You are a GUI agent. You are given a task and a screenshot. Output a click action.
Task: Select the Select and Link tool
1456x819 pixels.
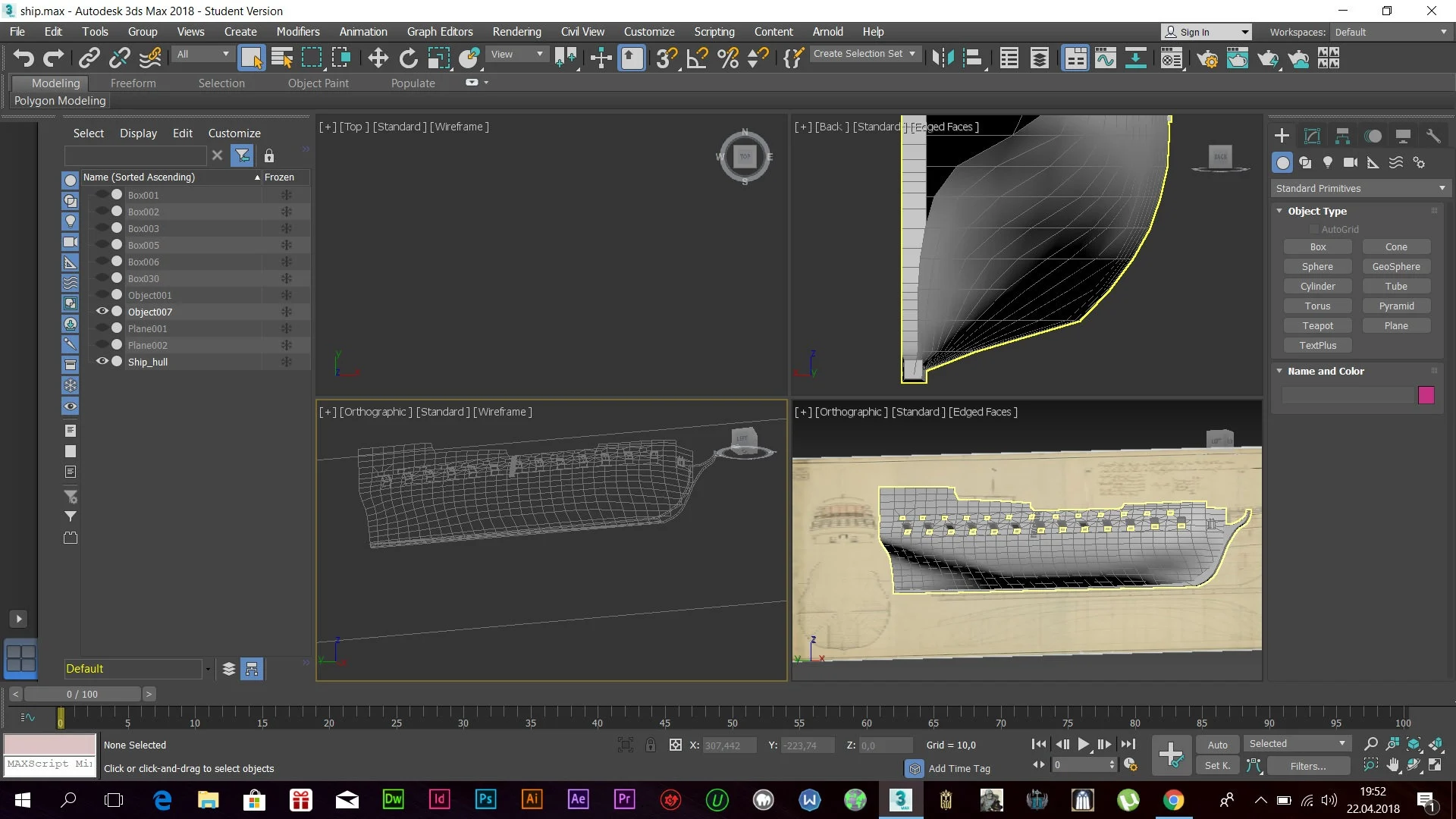[x=89, y=58]
